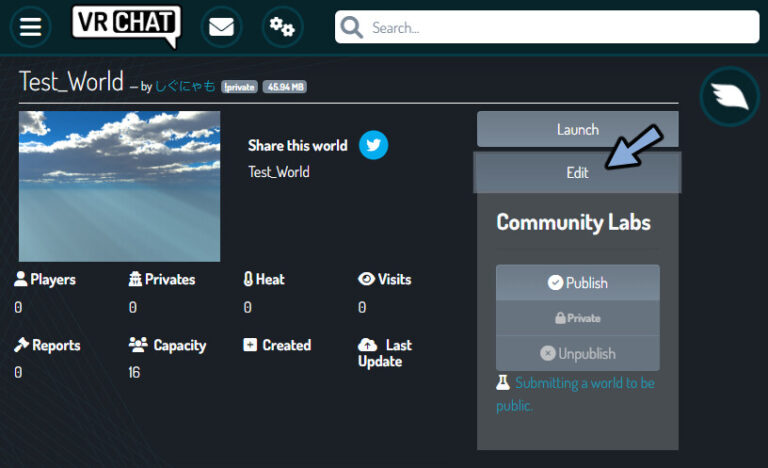Click the private status badge
This screenshot has width=768, height=468.
(239, 87)
